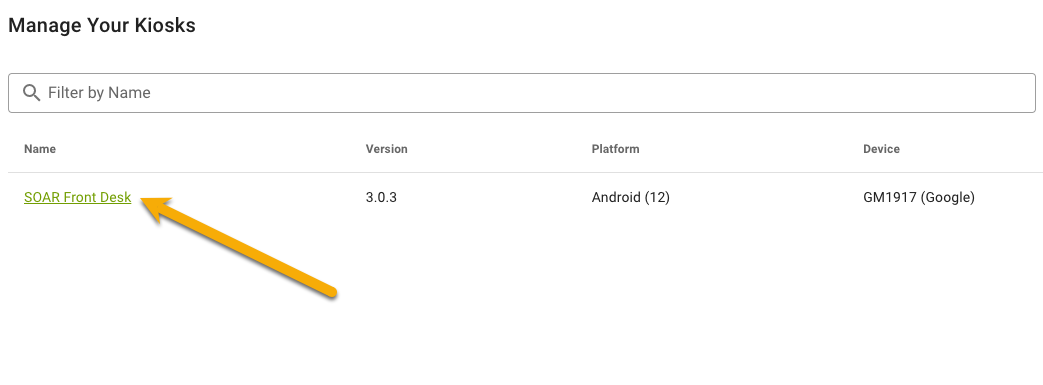The image size is (1043, 385).
Task: Click the magnifying glass search icon
Action: tap(31, 92)
